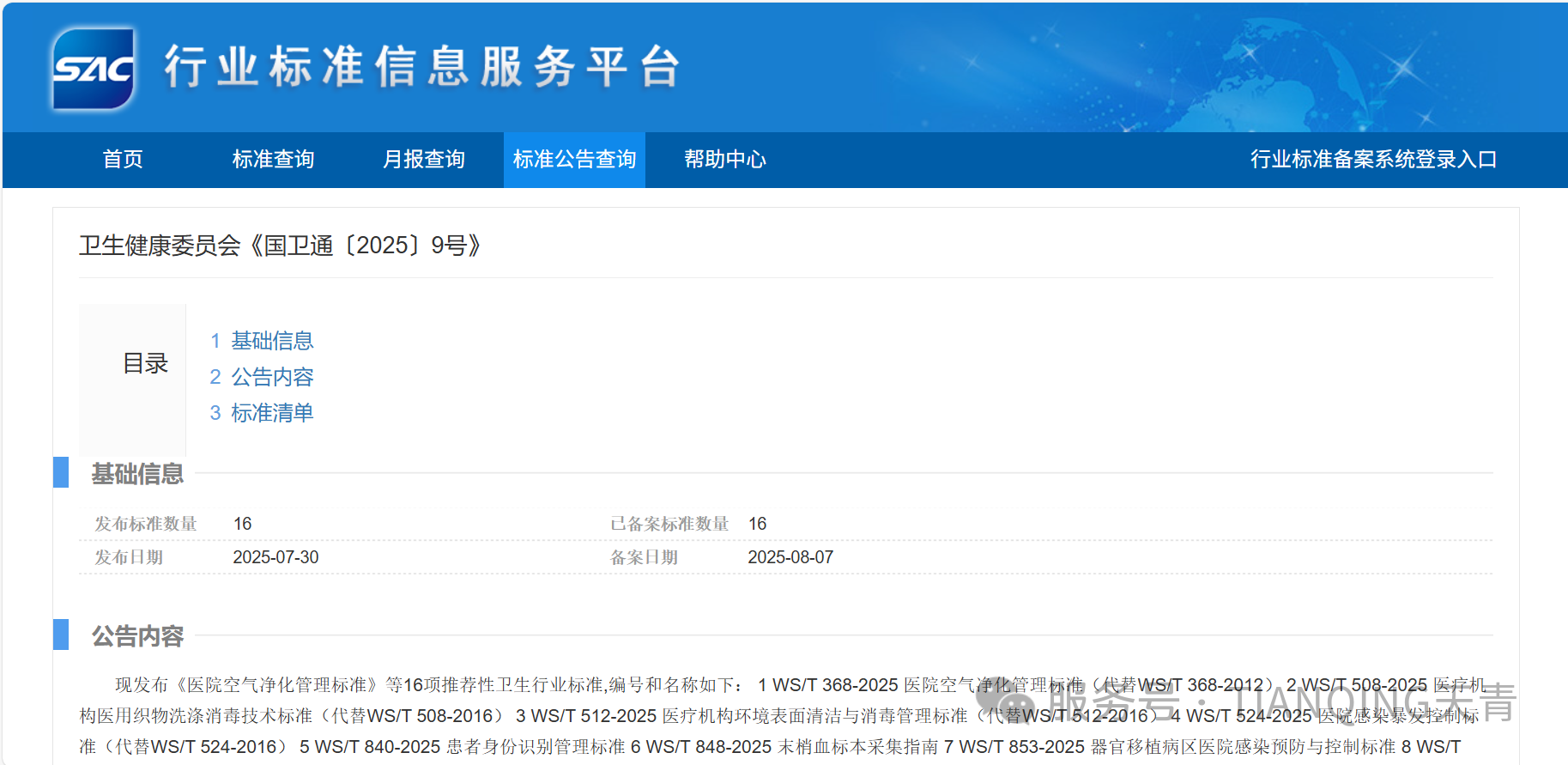Click the 国卫通〔2025〕9号 announcement title
This screenshot has height=765, width=1568.
[280, 246]
